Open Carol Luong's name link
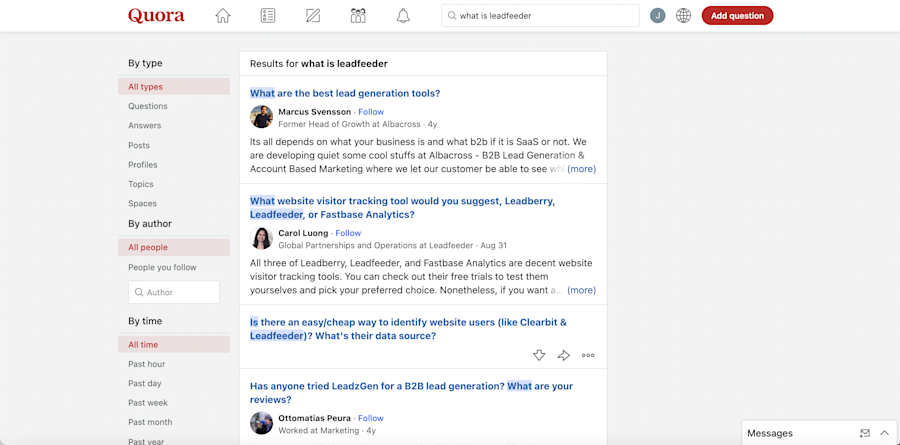The image size is (900, 445). pos(303,233)
